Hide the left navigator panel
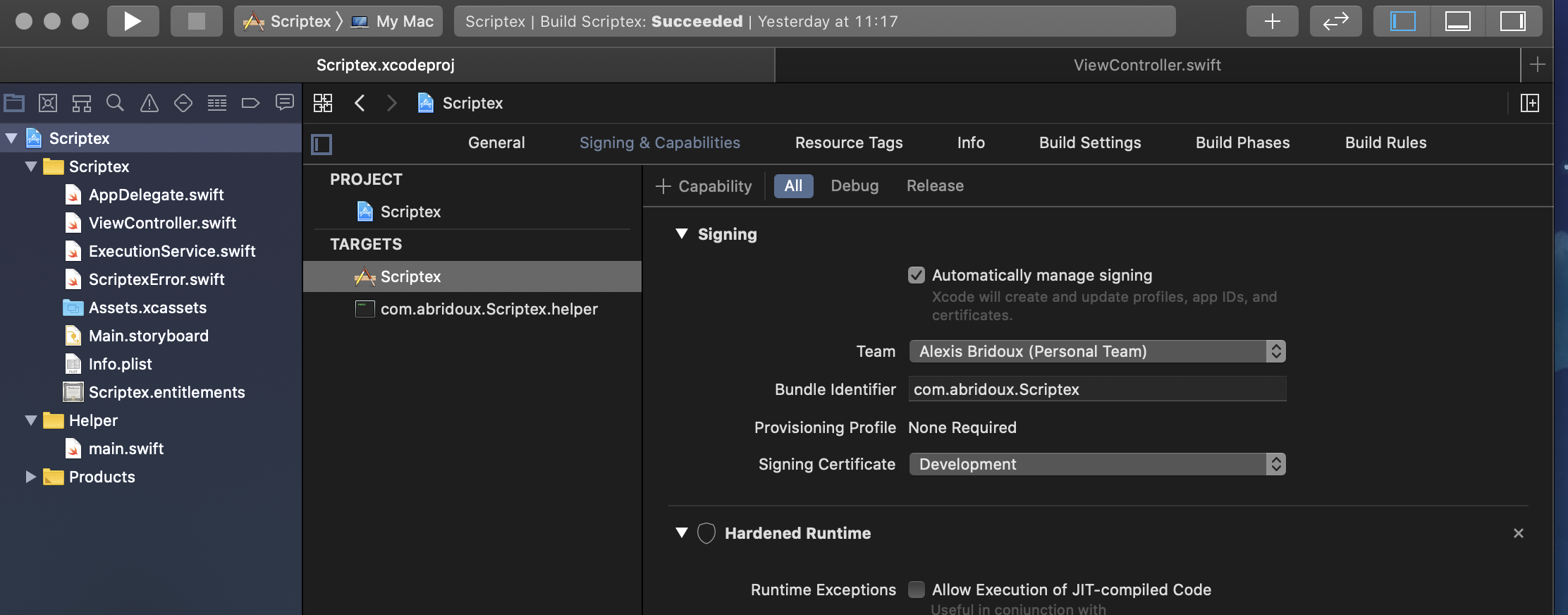This screenshot has height=615, width=1568. pyautogui.click(x=1402, y=21)
